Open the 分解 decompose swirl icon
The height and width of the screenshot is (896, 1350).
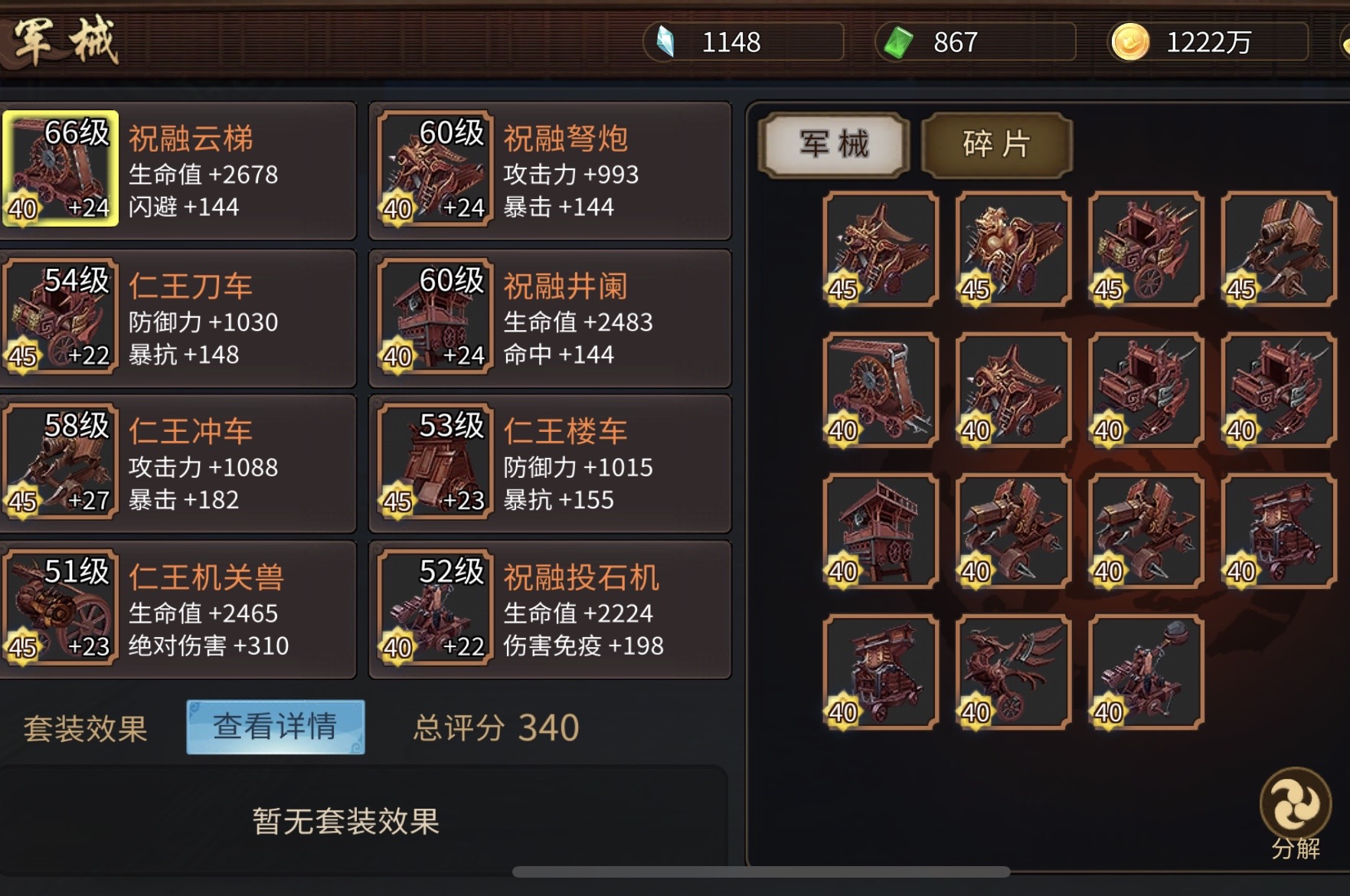(1296, 804)
